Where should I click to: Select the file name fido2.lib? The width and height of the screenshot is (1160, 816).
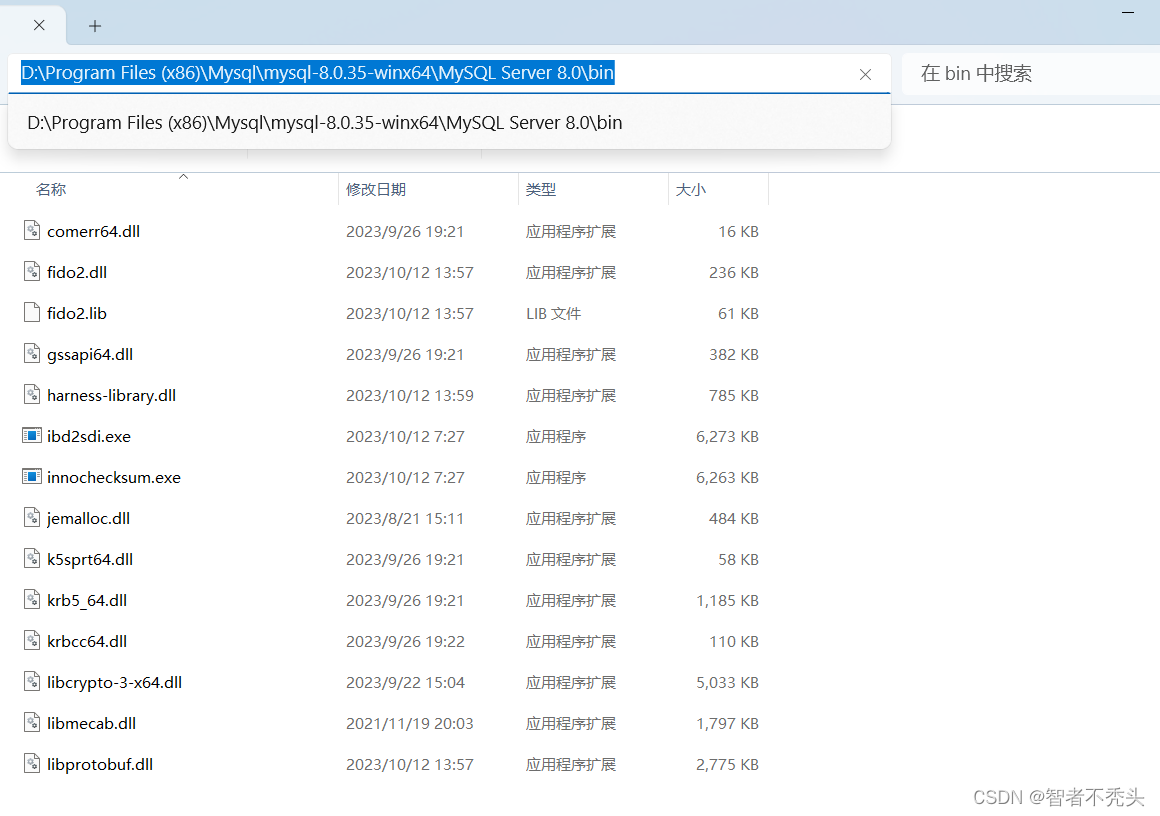pyautogui.click(x=77, y=314)
